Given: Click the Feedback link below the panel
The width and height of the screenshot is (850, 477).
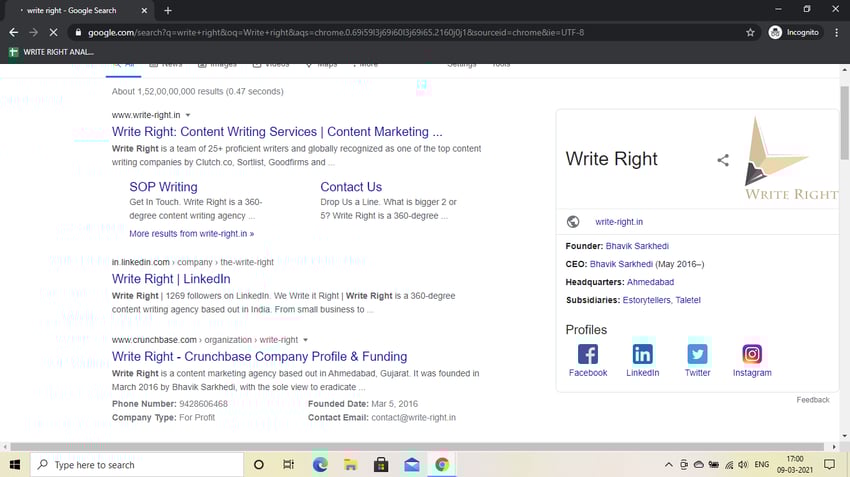Looking at the screenshot, I should (x=813, y=399).
